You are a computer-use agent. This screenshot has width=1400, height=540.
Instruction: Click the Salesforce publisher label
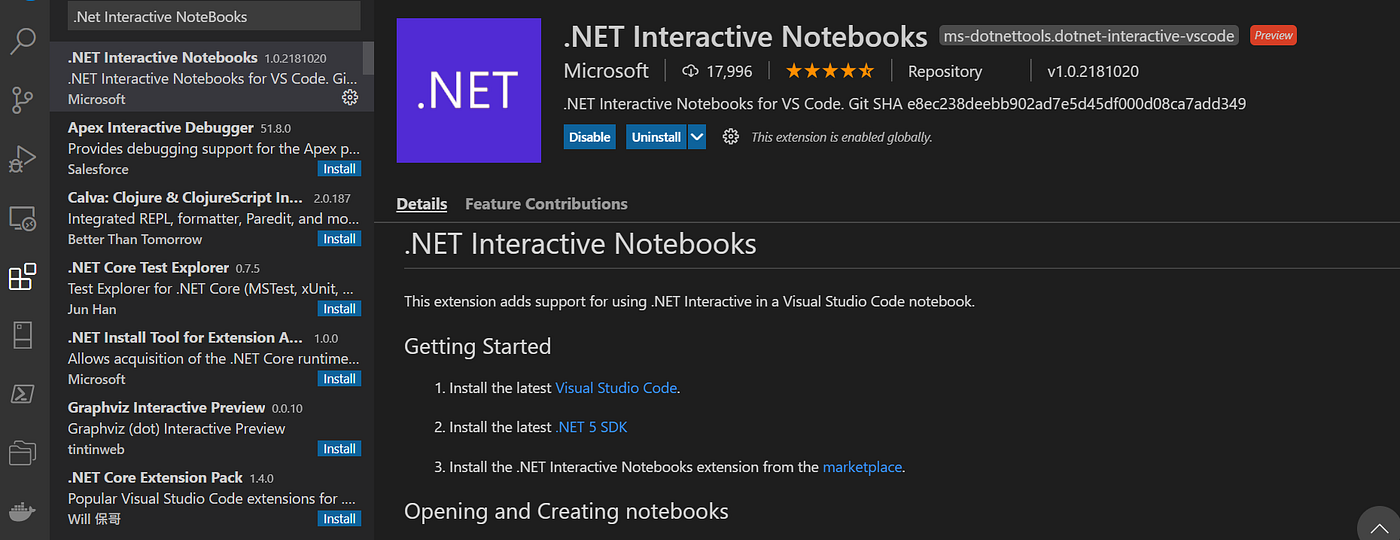98,169
